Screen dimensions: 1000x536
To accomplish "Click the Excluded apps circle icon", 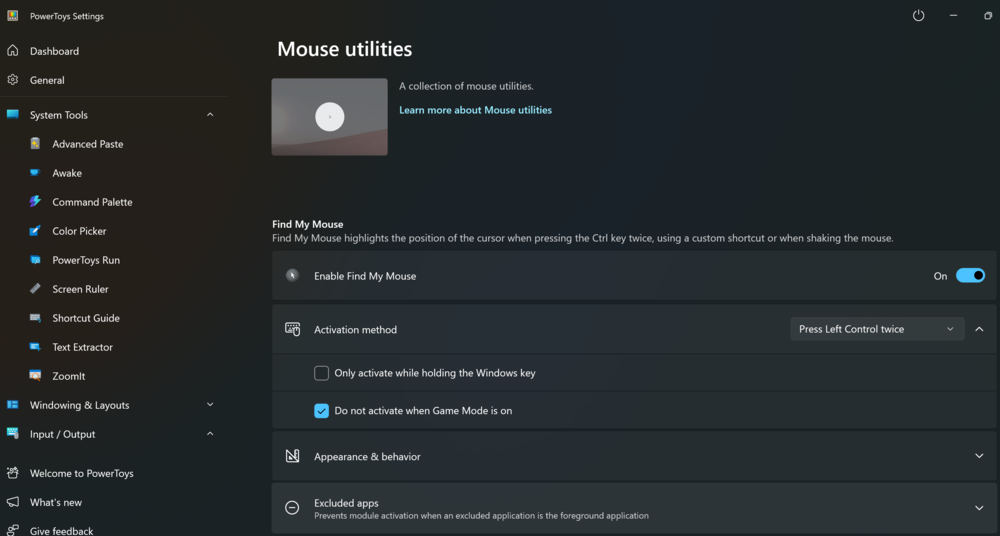I will 292,508.
